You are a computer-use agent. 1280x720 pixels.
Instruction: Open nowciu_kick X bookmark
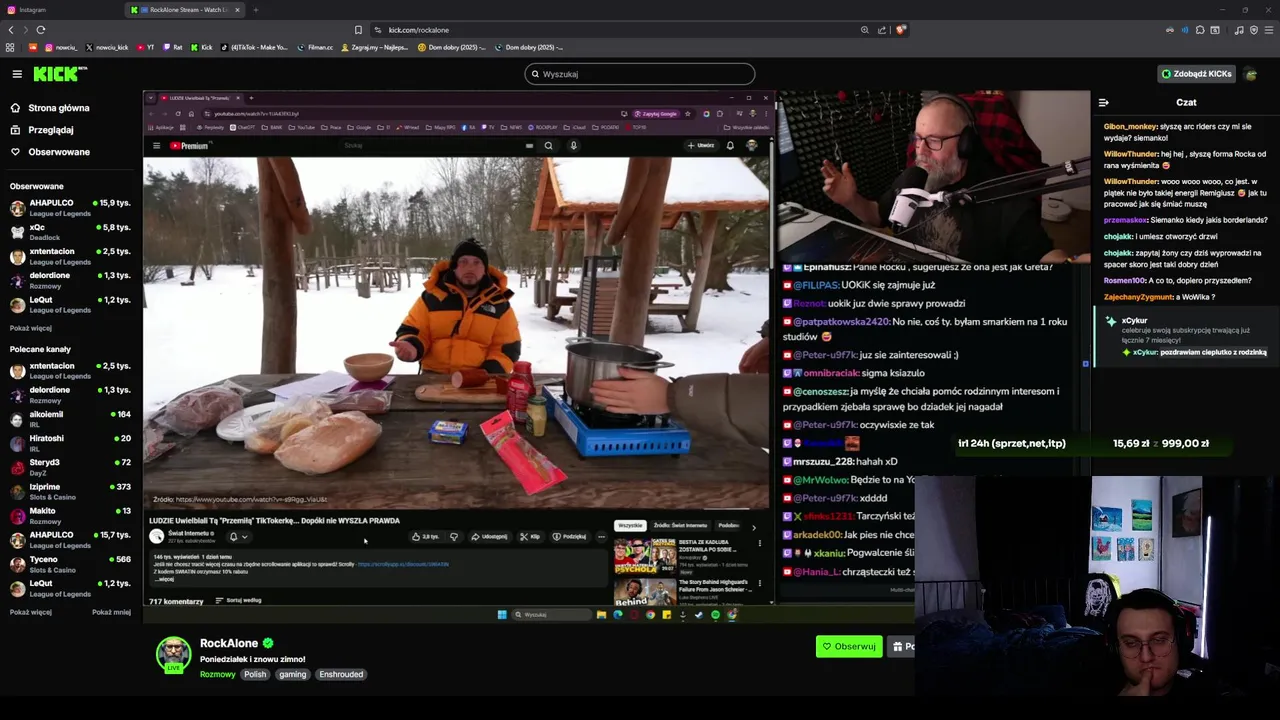point(107,47)
